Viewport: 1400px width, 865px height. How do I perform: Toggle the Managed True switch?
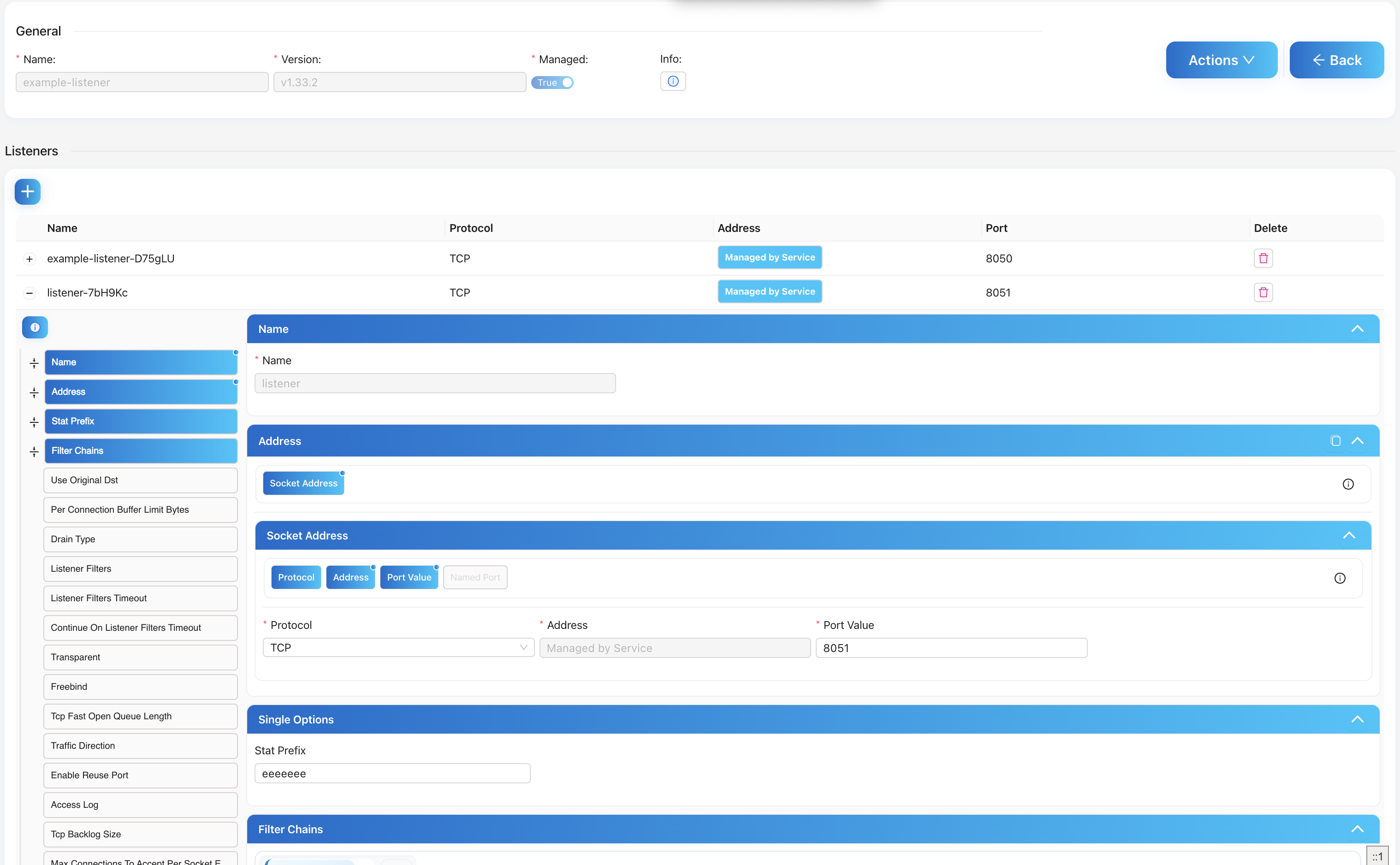pos(552,83)
